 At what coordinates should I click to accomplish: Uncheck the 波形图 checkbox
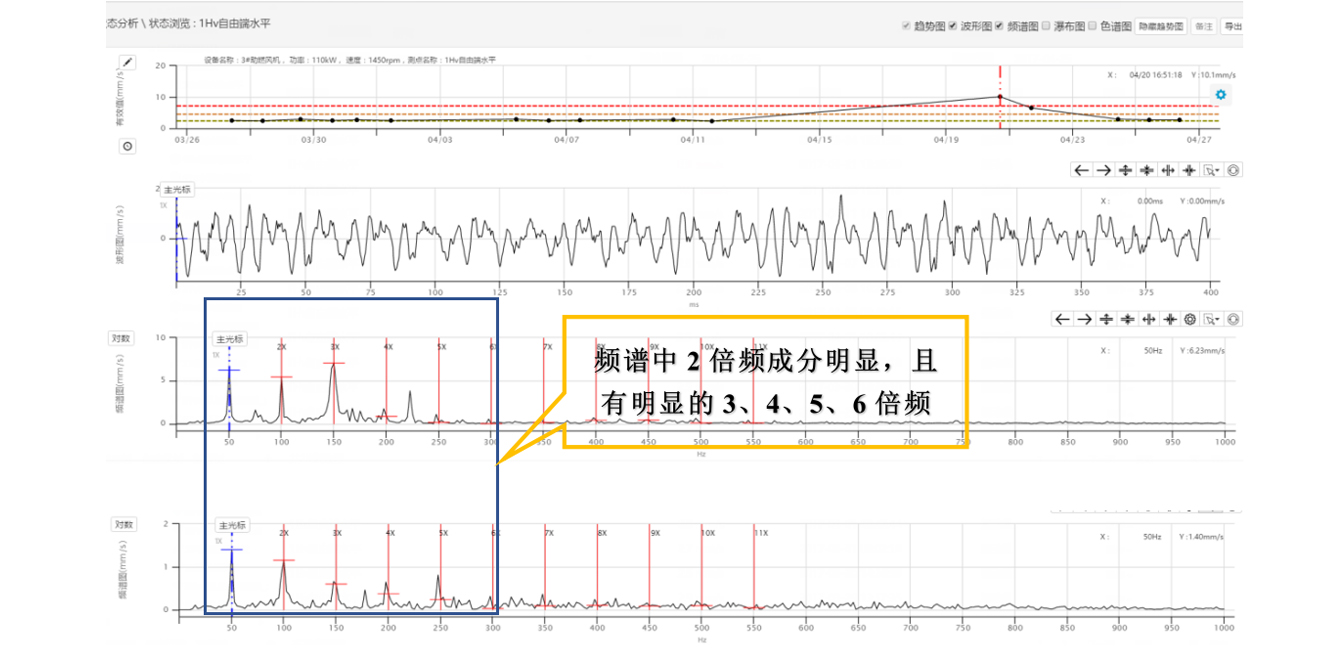(953, 26)
